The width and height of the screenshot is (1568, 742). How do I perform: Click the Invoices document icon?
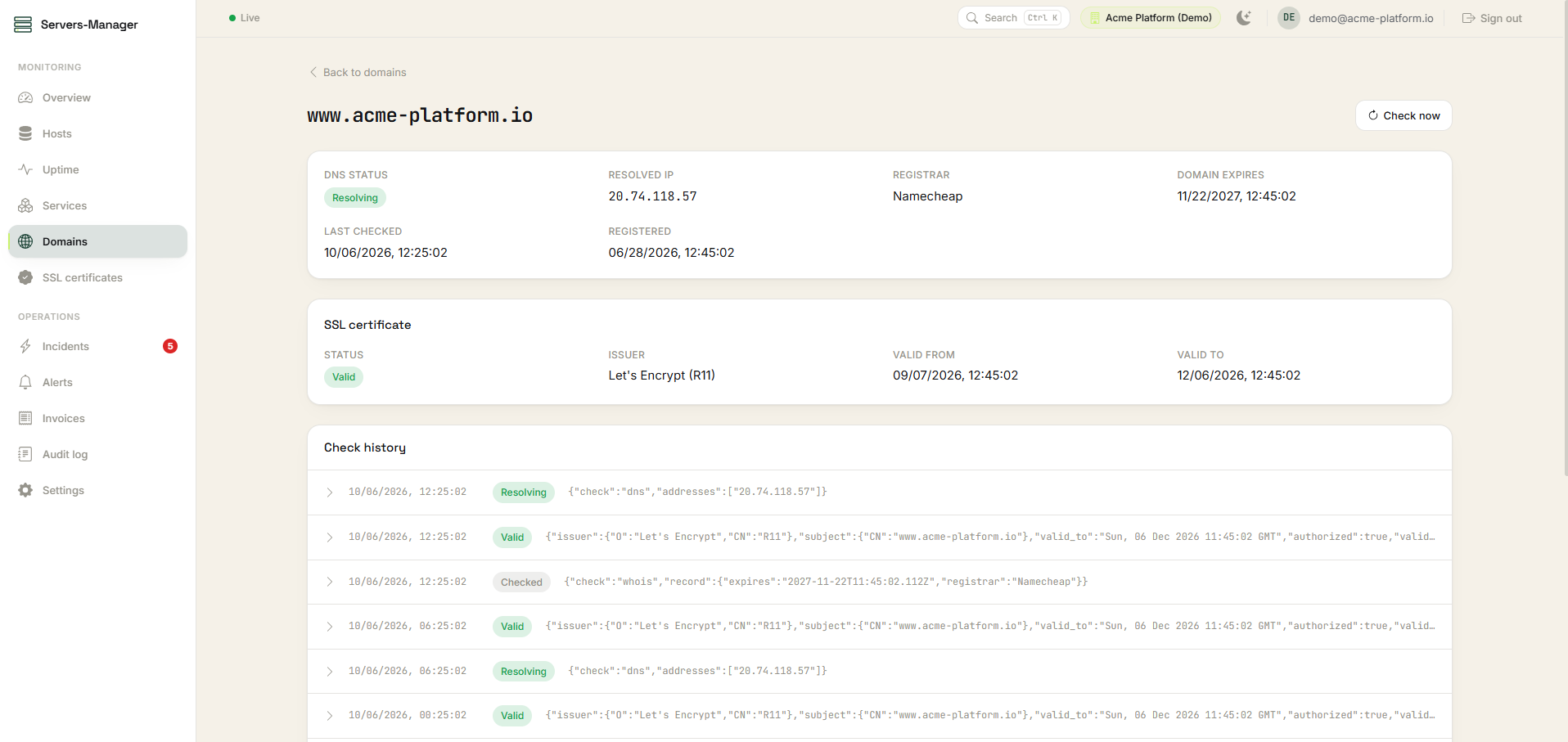coord(25,418)
